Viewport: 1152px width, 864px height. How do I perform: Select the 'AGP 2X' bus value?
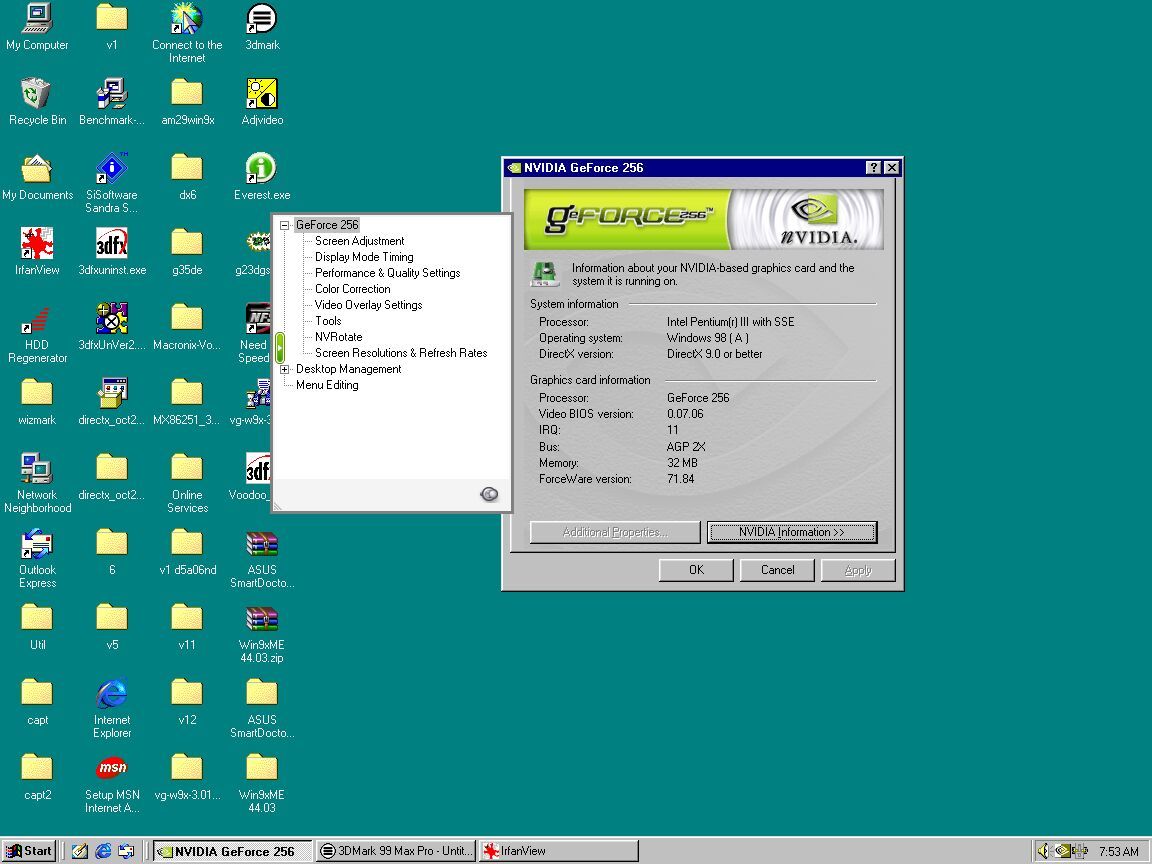pos(685,447)
